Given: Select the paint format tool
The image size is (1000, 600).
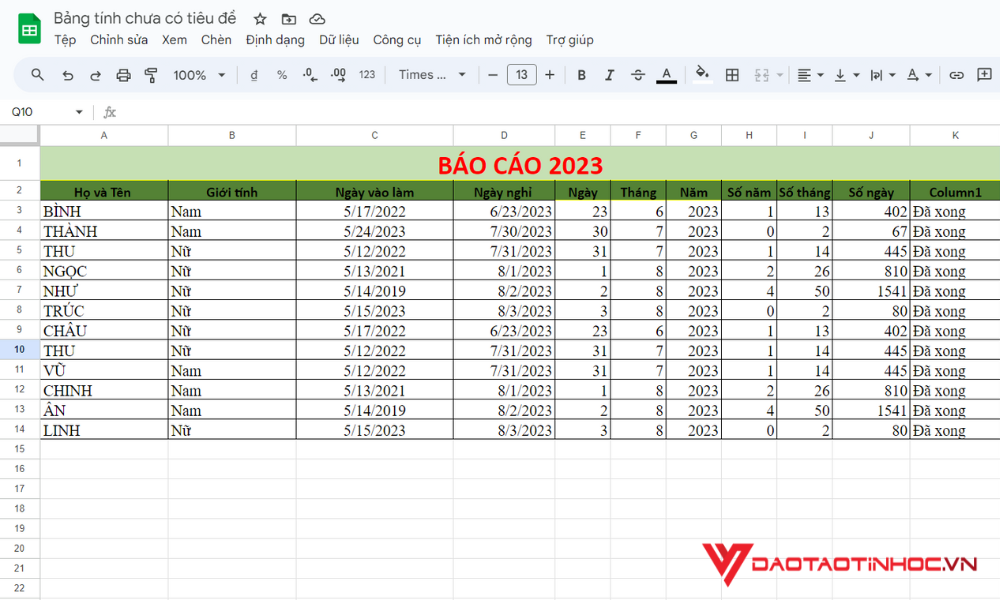Looking at the screenshot, I should click(151, 74).
